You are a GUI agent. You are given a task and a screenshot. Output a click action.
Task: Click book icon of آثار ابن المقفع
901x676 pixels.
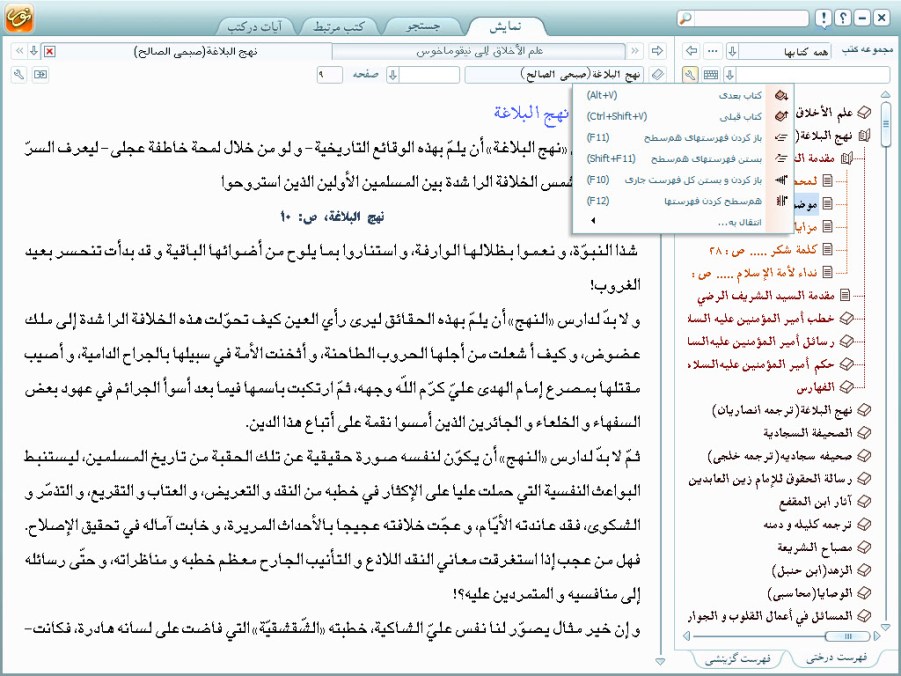tap(863, 501)
